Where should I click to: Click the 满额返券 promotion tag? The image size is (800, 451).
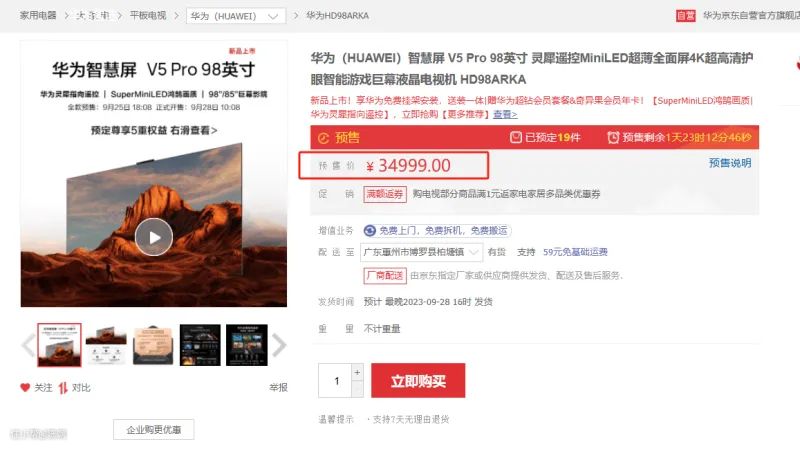pyautogui.click(x=385, y=194)
